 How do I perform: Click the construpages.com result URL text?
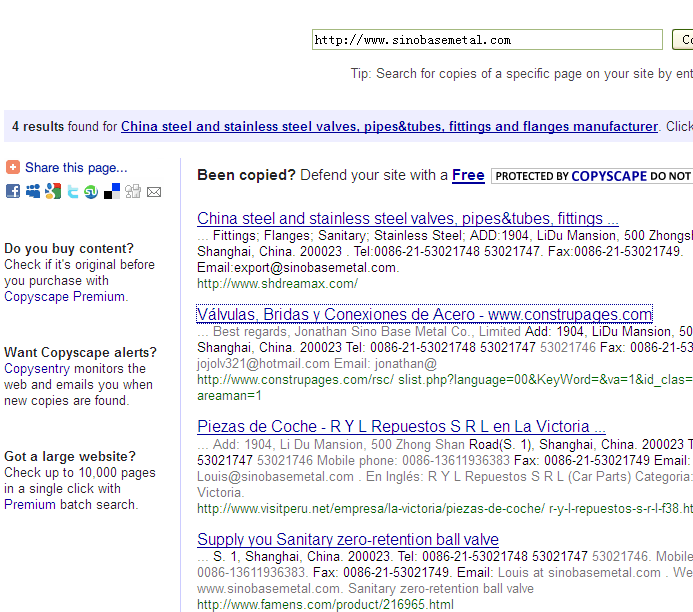[x=445, y=388]
